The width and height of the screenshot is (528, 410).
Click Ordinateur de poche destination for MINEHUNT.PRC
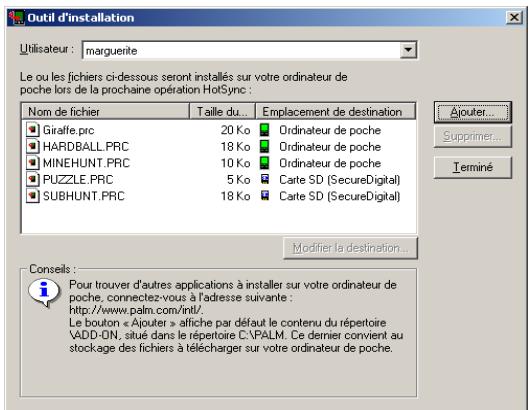(x=330, y=163)
